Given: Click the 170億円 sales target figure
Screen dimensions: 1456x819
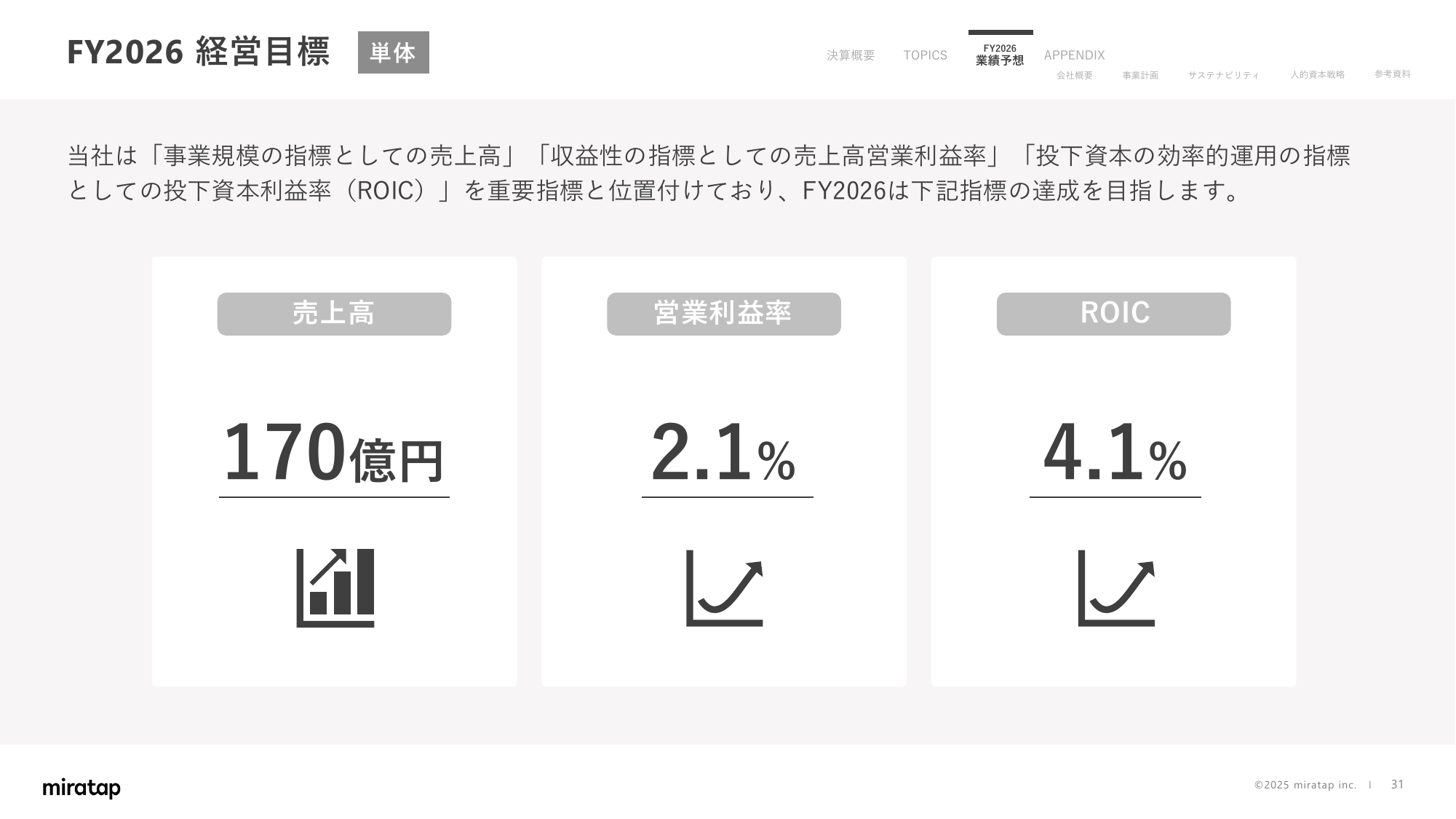Looking at the screenshot, I should click(x=334, y=454).
